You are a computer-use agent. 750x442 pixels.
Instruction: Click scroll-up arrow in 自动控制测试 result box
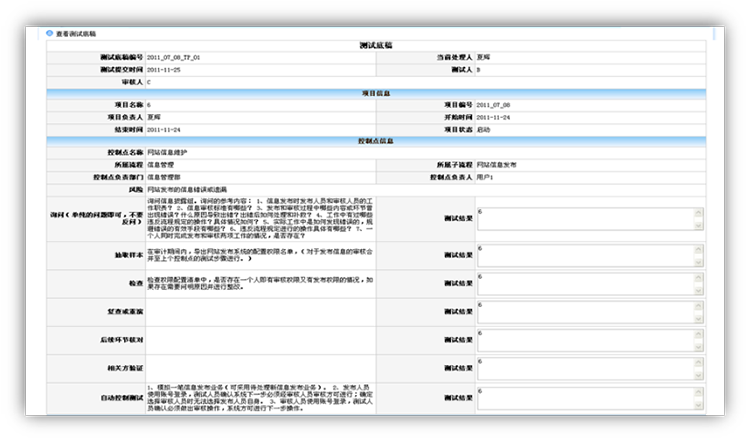click(x=698, y=392)
